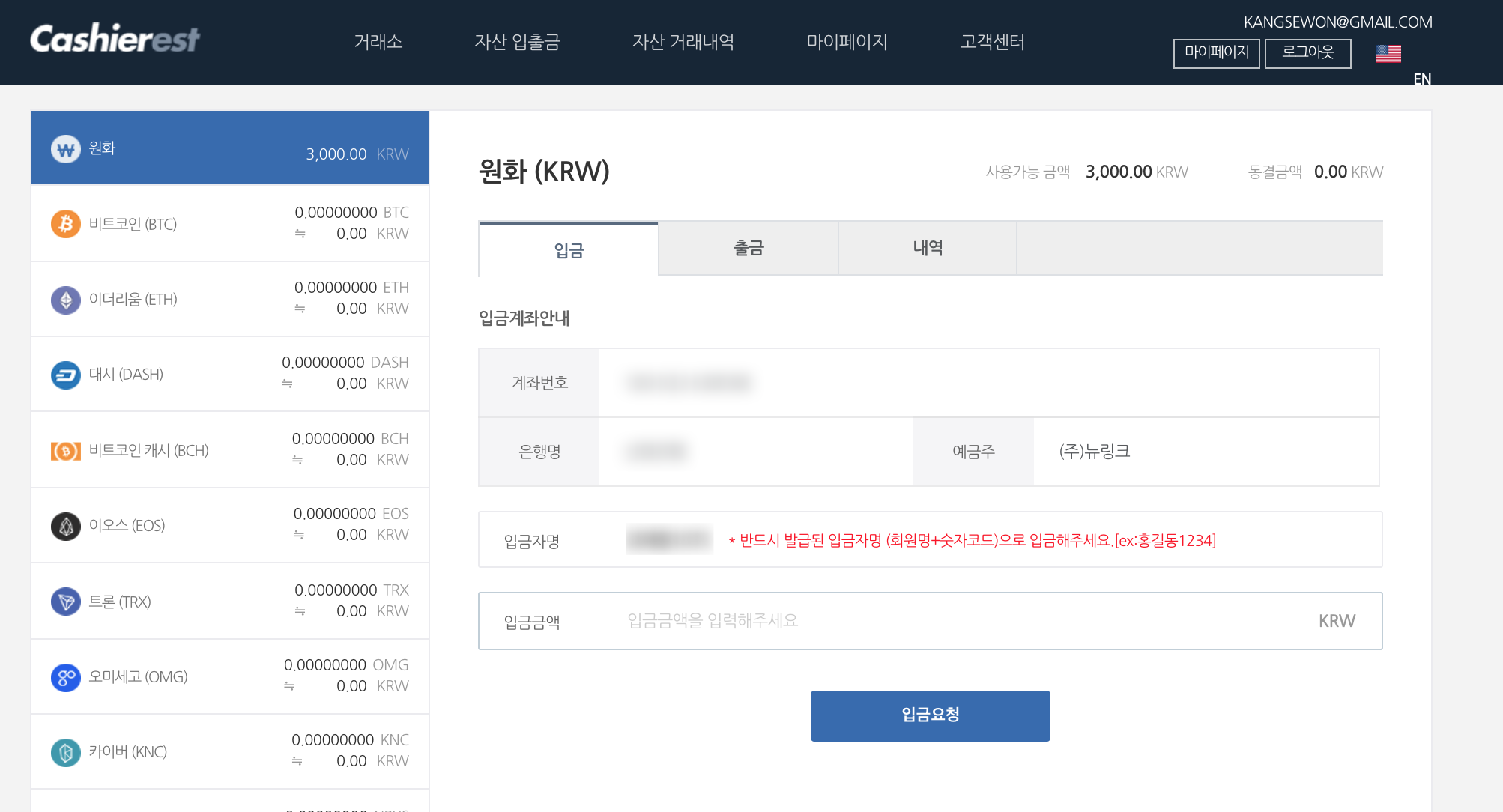1503x812 pixels.
Task: Click the Korean Won (원화) icon
Action: tap(66, 149)
